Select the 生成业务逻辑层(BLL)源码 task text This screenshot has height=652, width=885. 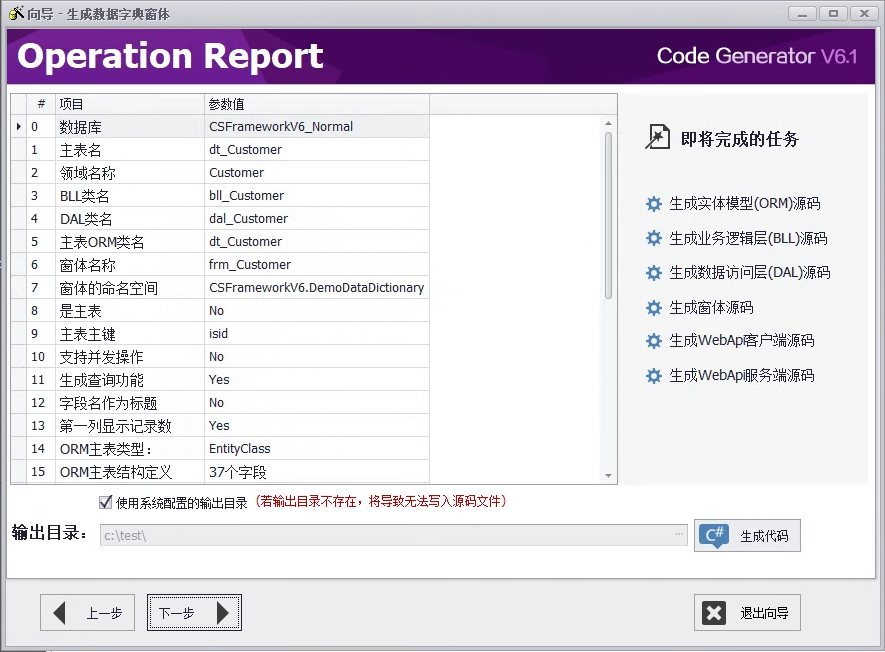tap(748, 238)
